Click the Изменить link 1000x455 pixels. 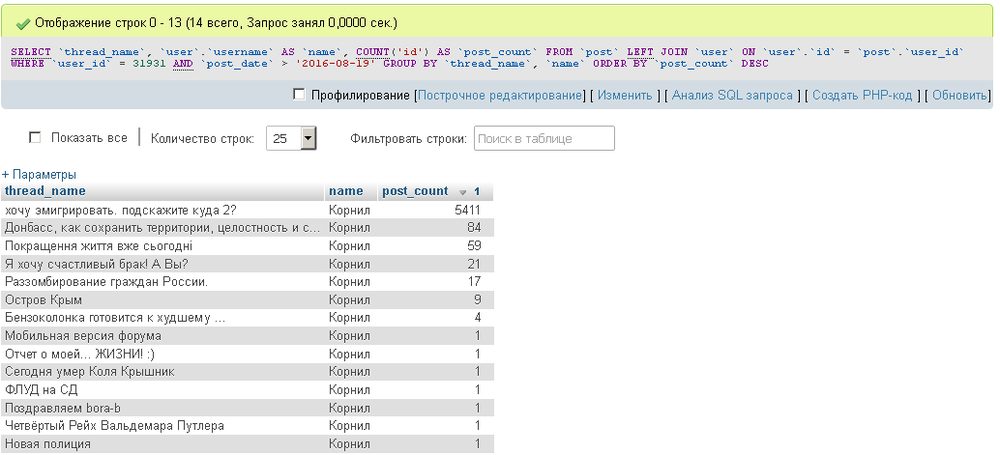point(626,96)
